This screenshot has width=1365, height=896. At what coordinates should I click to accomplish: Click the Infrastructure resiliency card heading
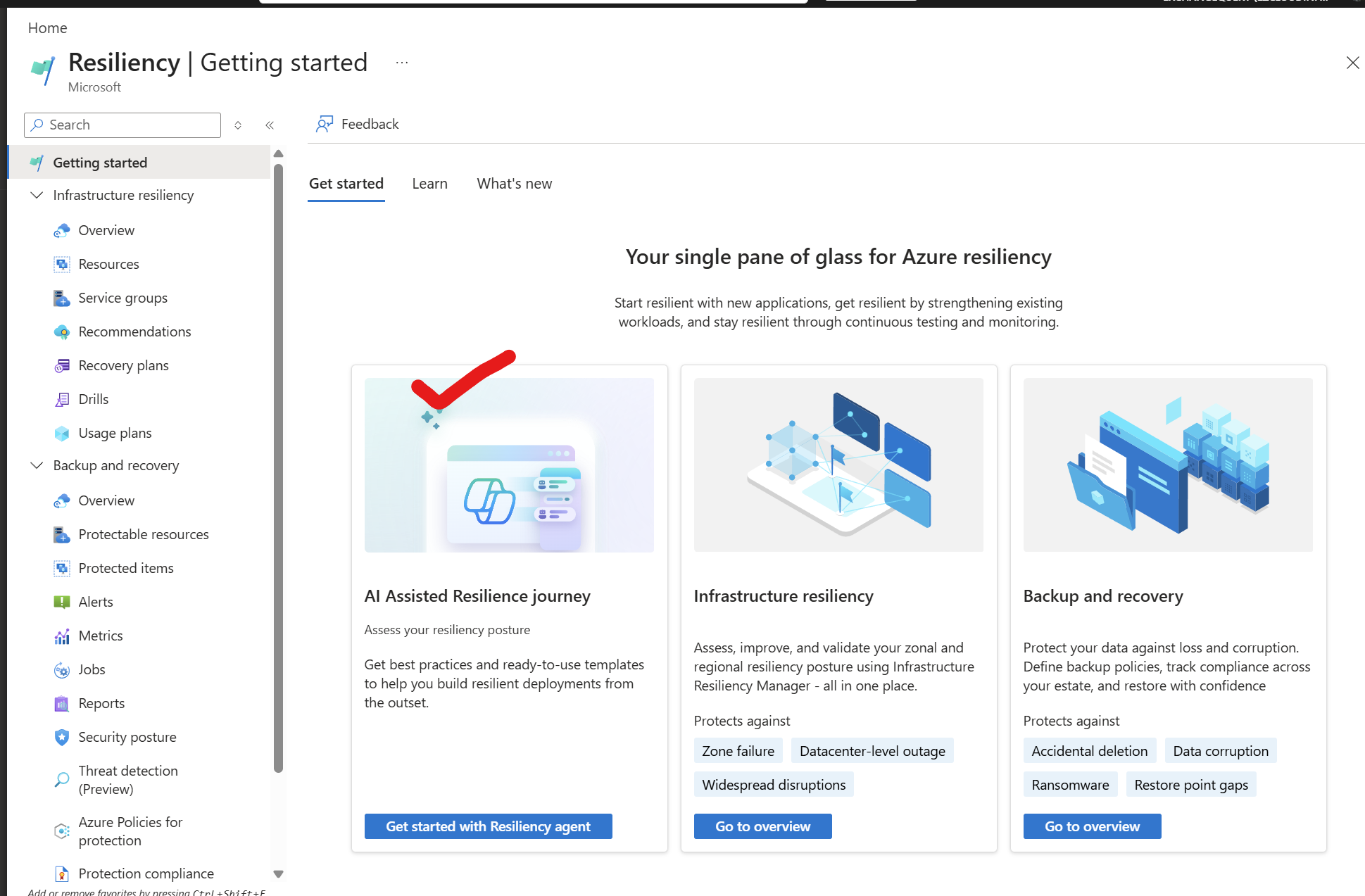click(784, 596)
